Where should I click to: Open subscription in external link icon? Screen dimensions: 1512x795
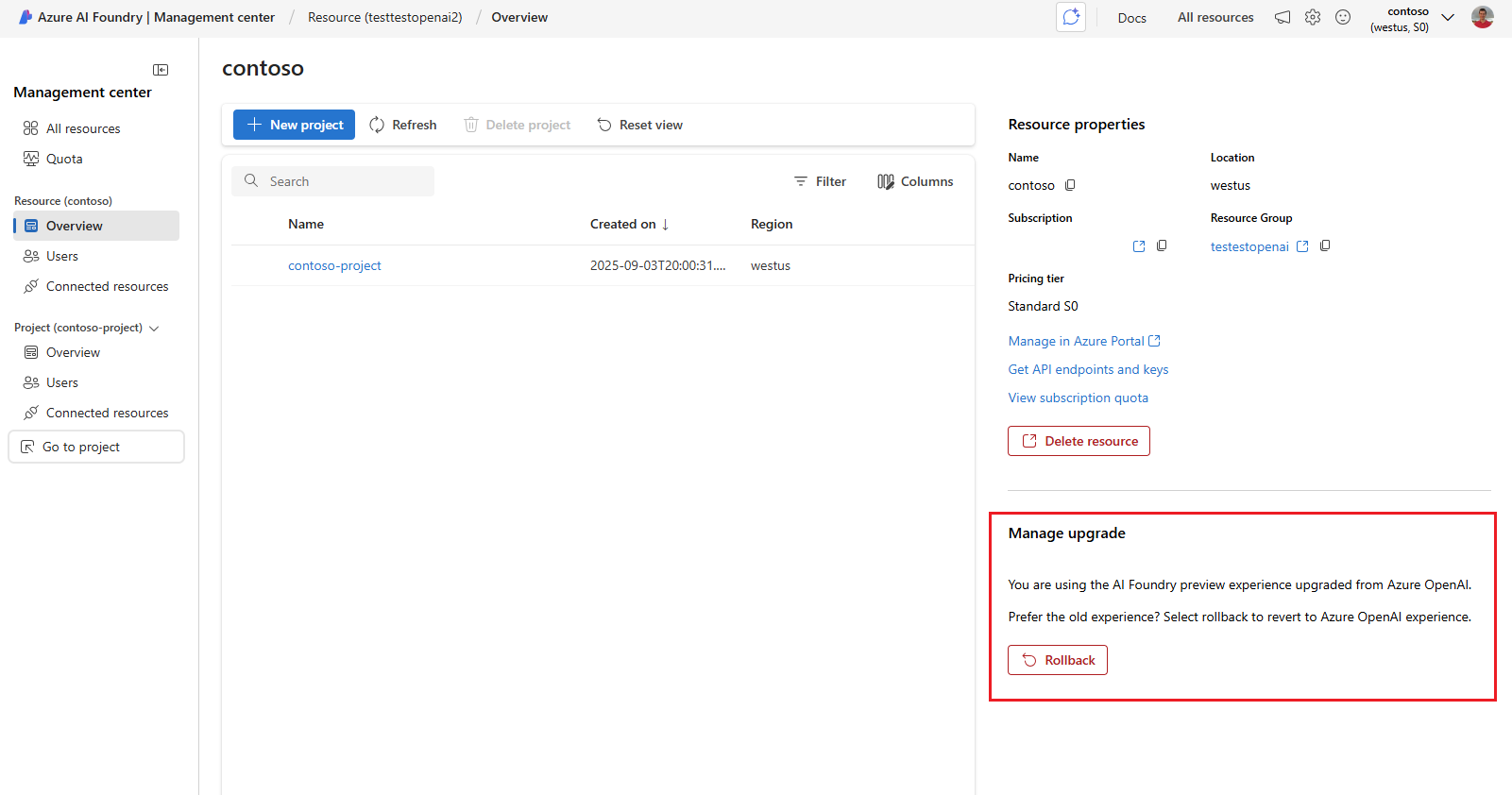(x=1139, y=246)
